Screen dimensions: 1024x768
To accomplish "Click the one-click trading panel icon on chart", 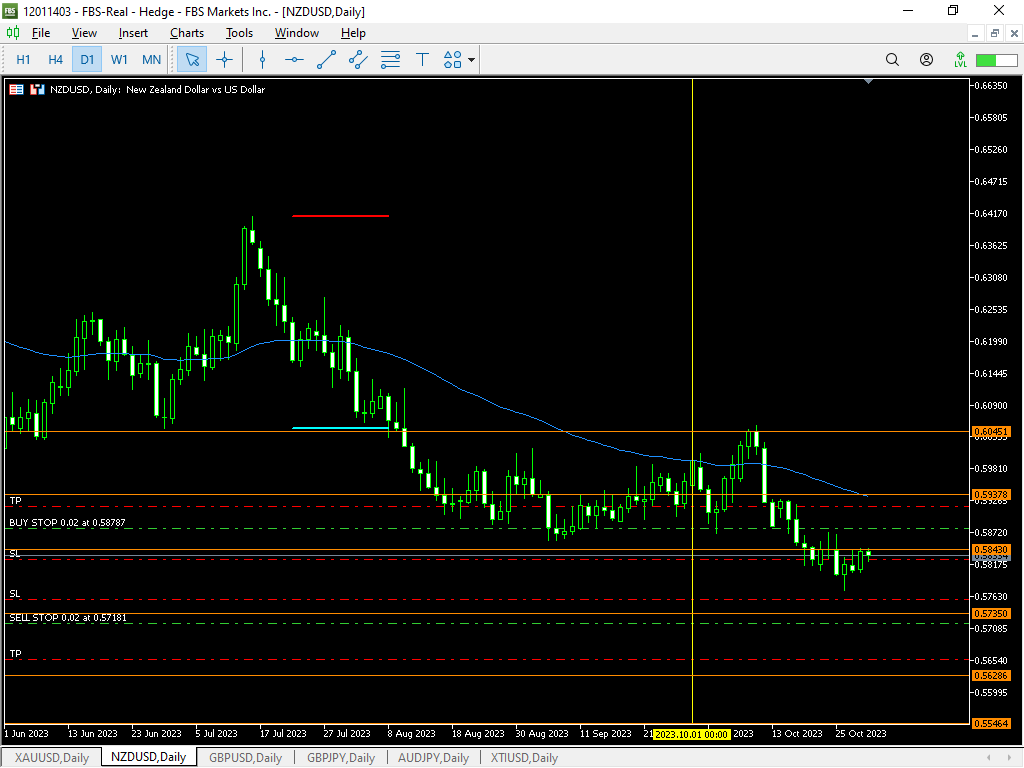I will click(16, 89).
